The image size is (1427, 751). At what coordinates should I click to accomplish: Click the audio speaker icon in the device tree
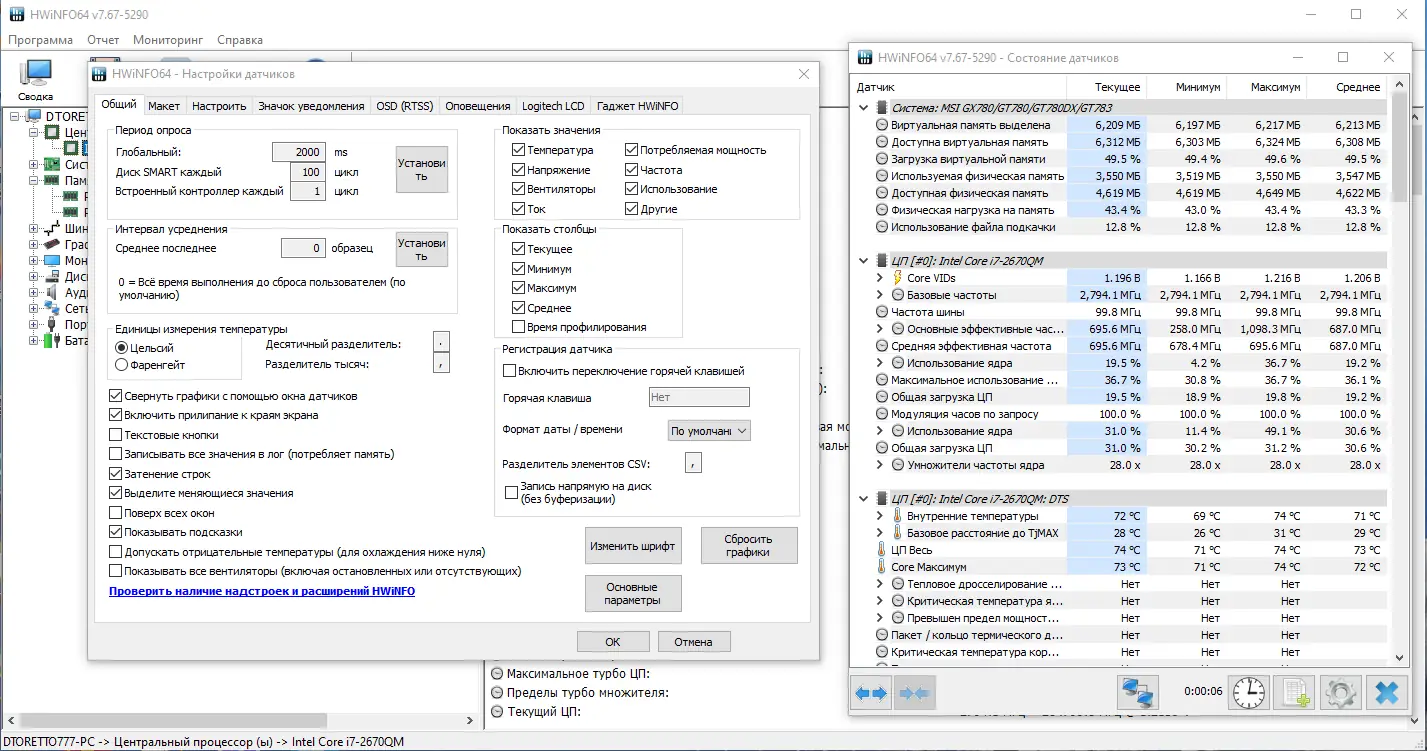50,292
